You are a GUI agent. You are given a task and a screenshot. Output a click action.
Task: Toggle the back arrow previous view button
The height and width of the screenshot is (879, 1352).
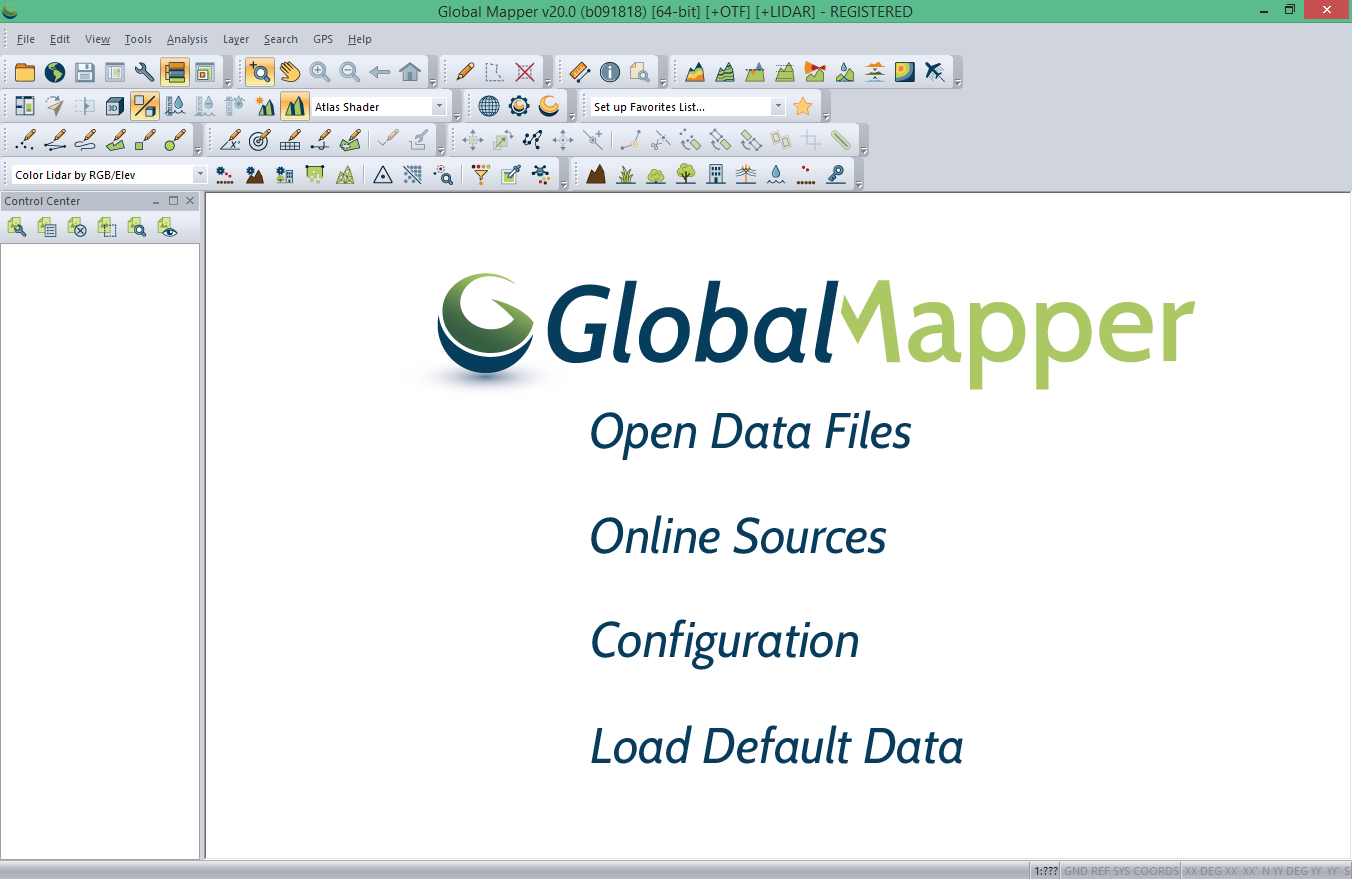point(379,72)
